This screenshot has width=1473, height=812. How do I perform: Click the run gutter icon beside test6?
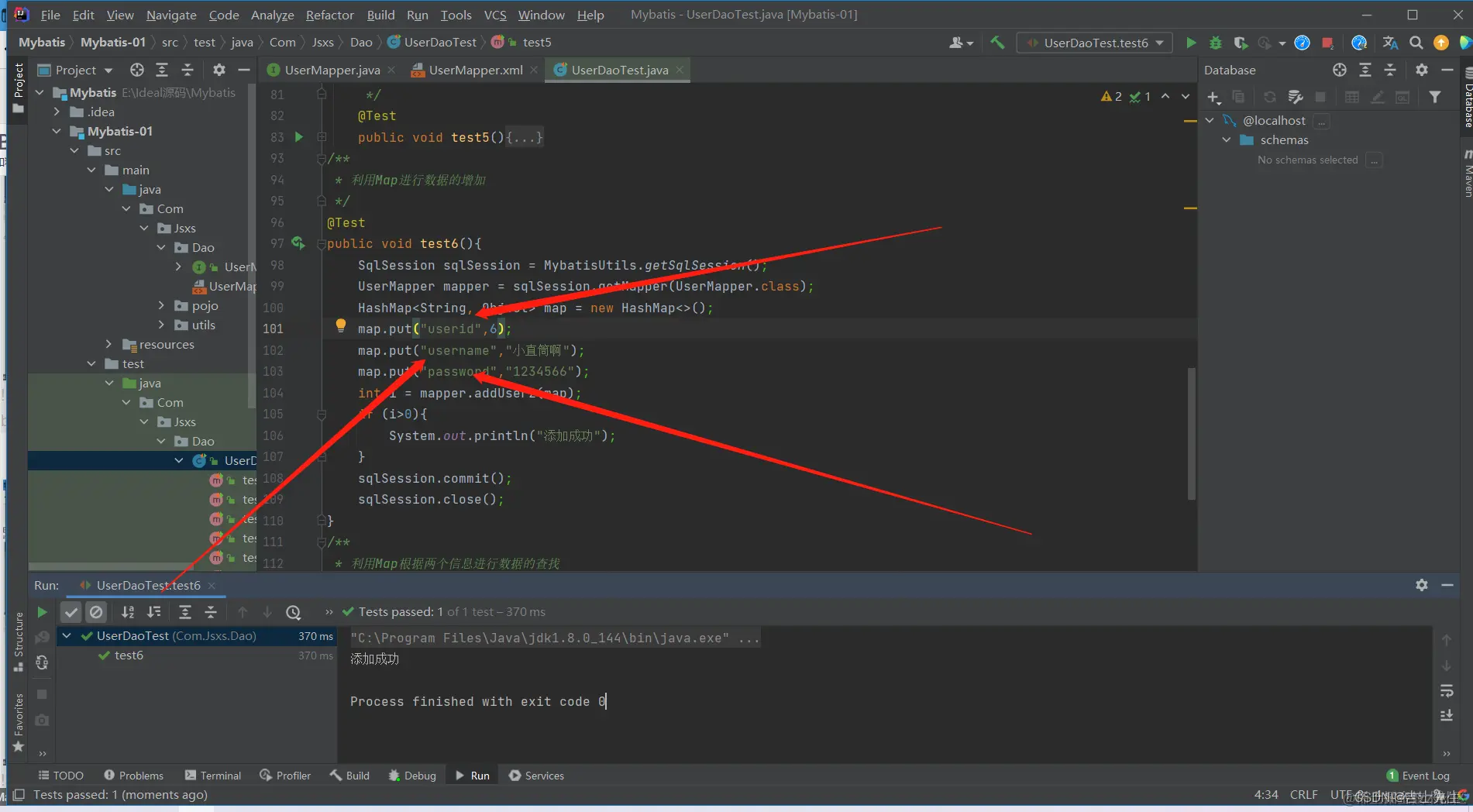[298, 243]
